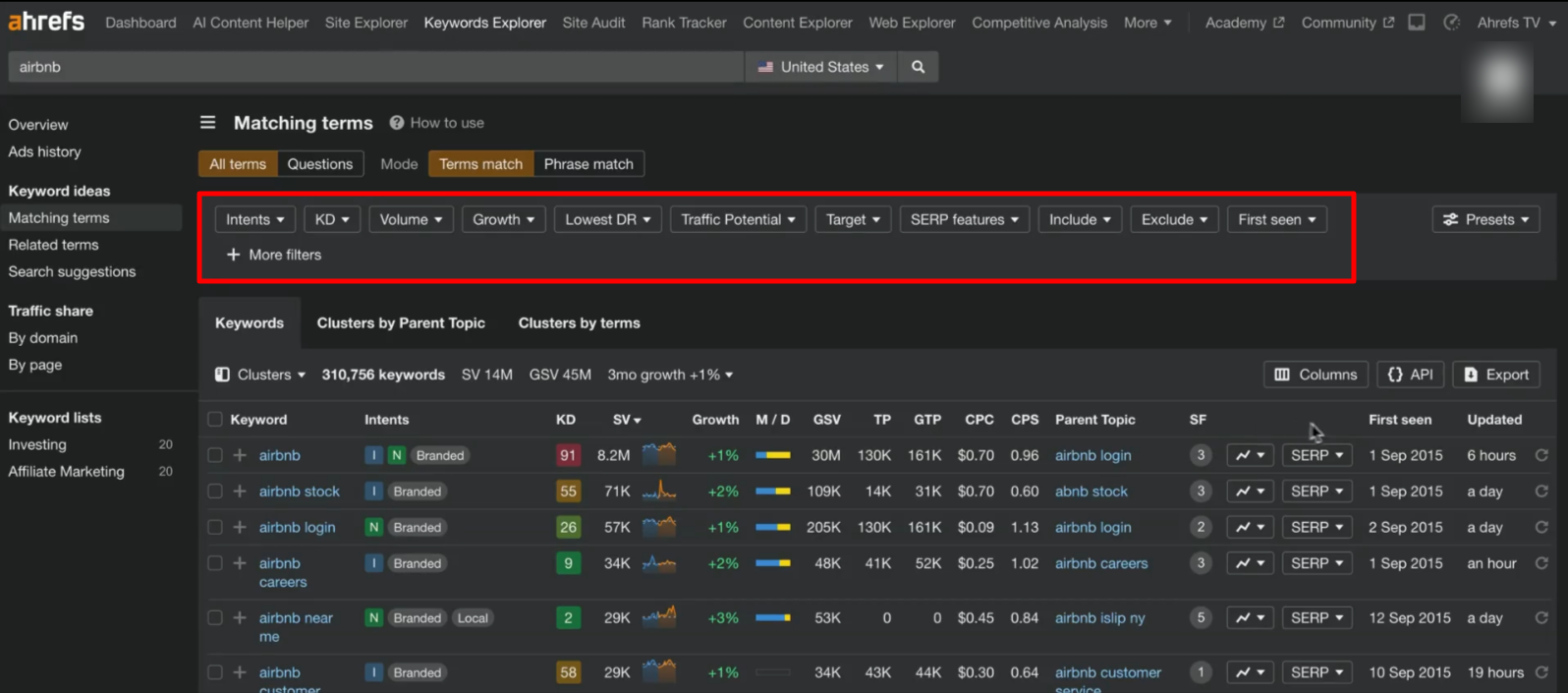
Task: Select all keywords with the header checkbox
Action: click(215, 420)
